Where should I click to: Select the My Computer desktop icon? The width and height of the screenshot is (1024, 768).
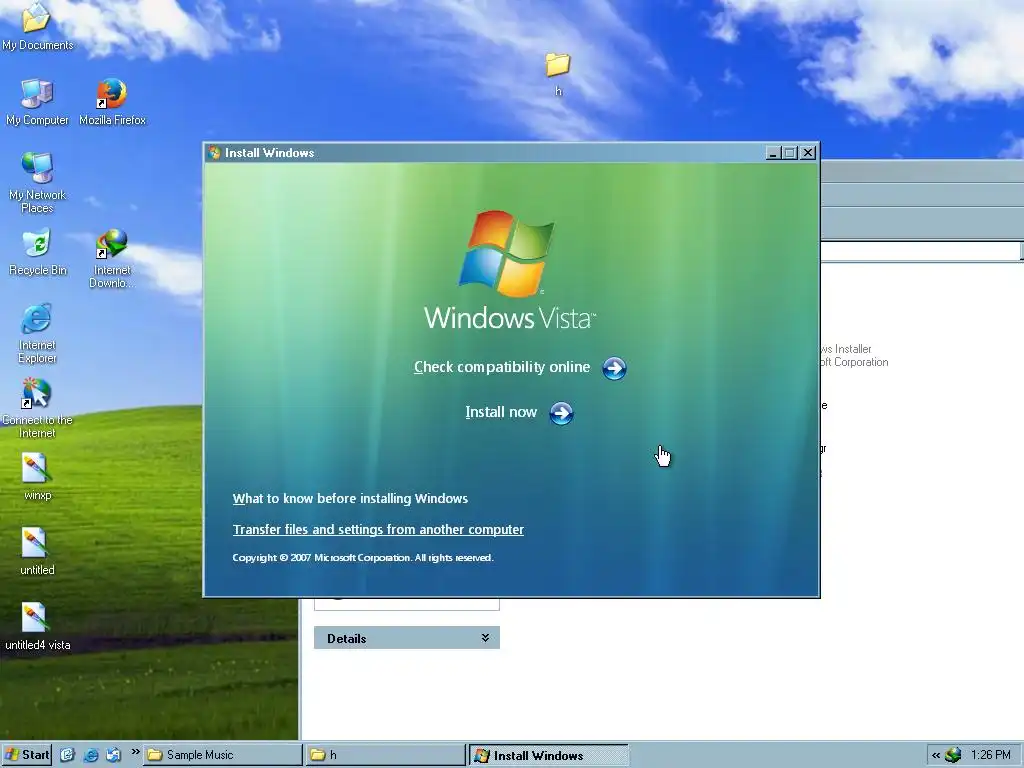(x=37, y=102)
